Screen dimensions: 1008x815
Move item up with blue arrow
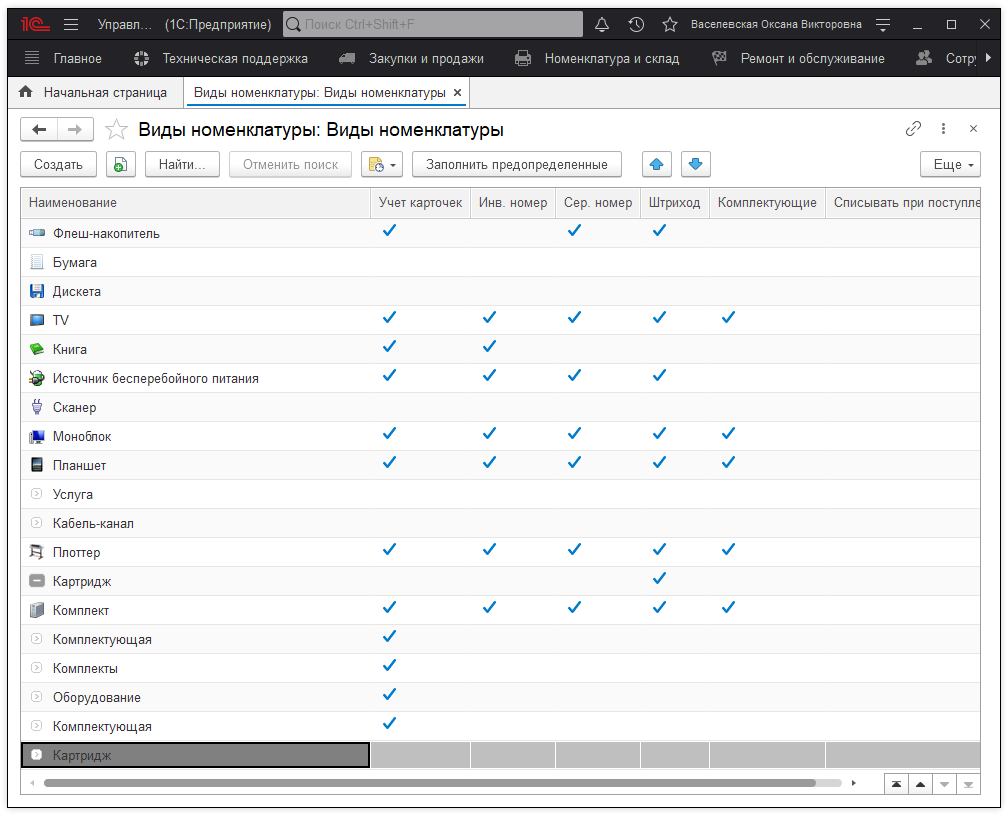(x=656, y=165)
